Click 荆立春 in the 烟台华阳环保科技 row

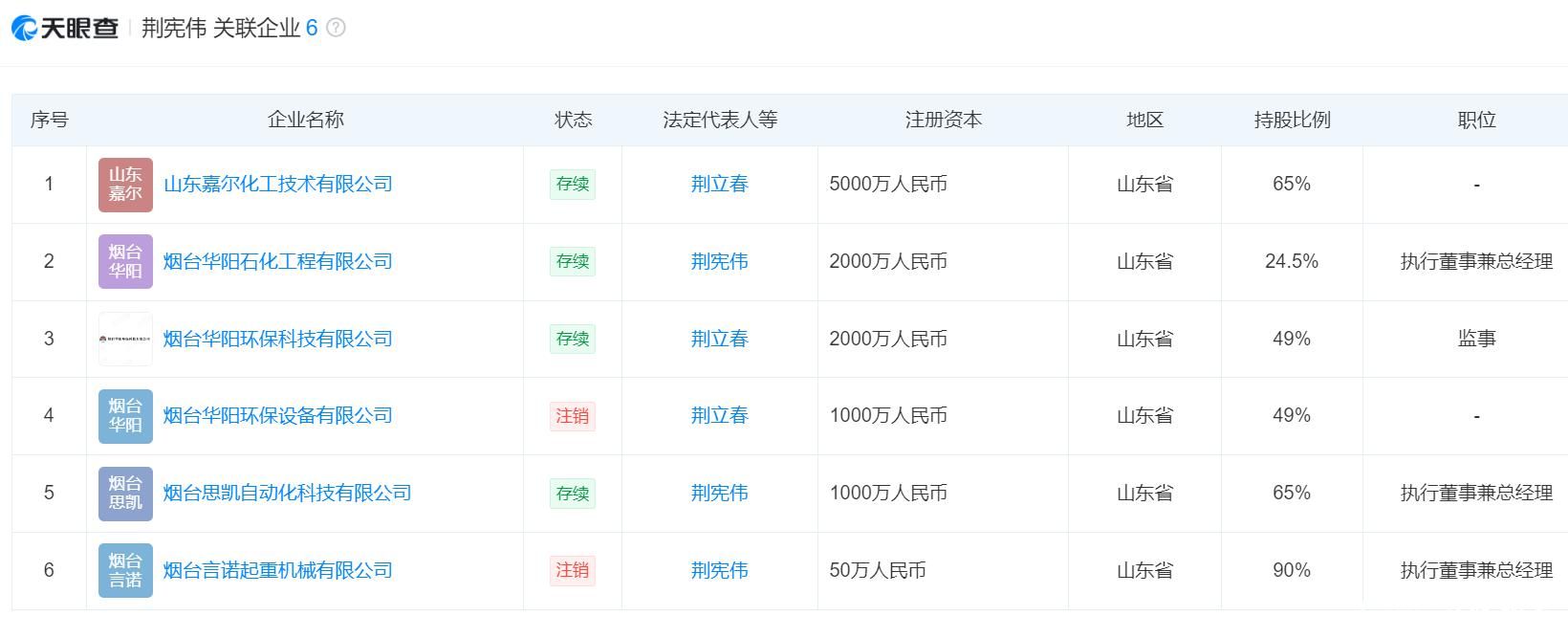point(720,339)
